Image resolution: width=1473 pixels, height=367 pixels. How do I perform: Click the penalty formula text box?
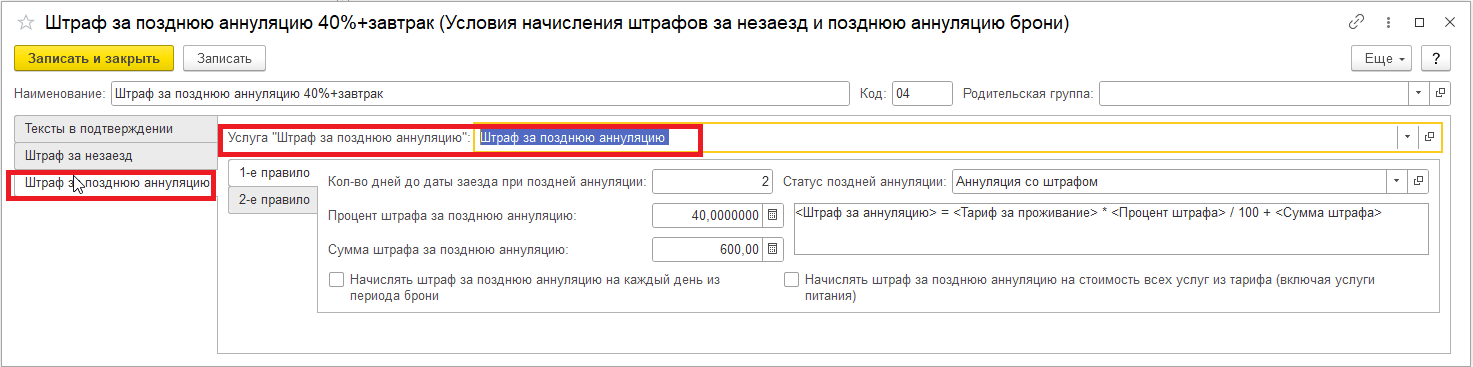click(1110, 229)
